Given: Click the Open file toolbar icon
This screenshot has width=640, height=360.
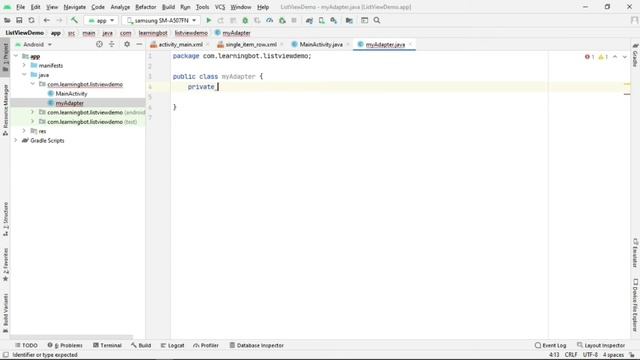Looking at the screenshot, I should pyautogui.click(x=7, y=20).
